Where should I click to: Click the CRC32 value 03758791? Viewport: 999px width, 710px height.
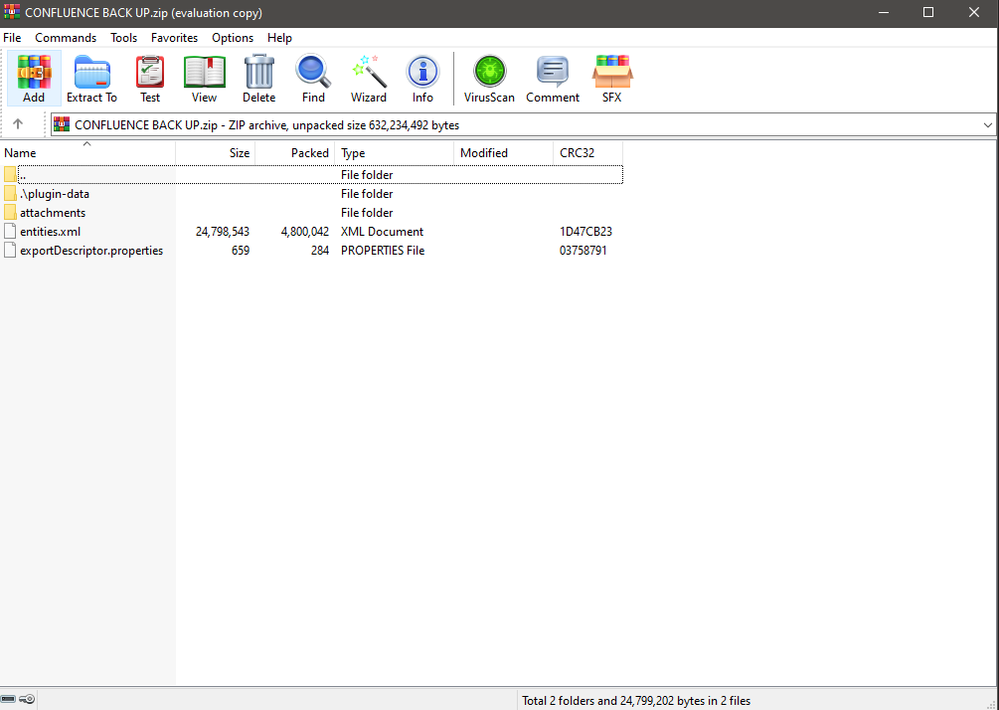pos(583,251)
